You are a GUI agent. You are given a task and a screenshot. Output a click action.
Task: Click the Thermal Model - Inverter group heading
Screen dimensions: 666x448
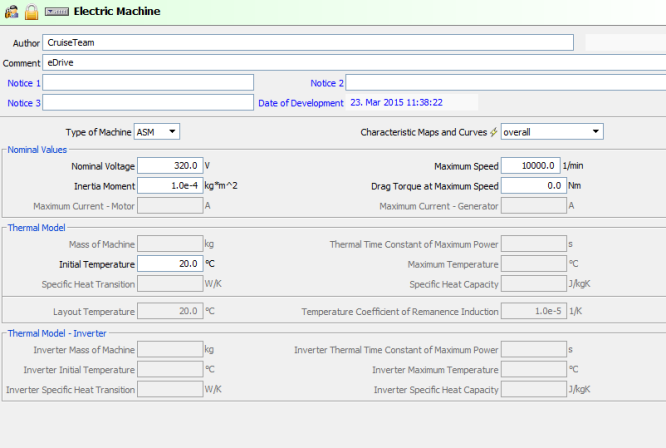pos(57,333)
